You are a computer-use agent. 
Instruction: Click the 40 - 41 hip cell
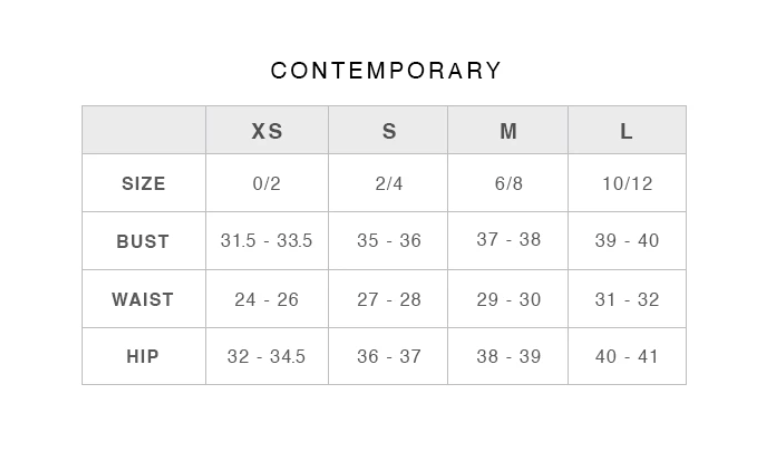627,357
